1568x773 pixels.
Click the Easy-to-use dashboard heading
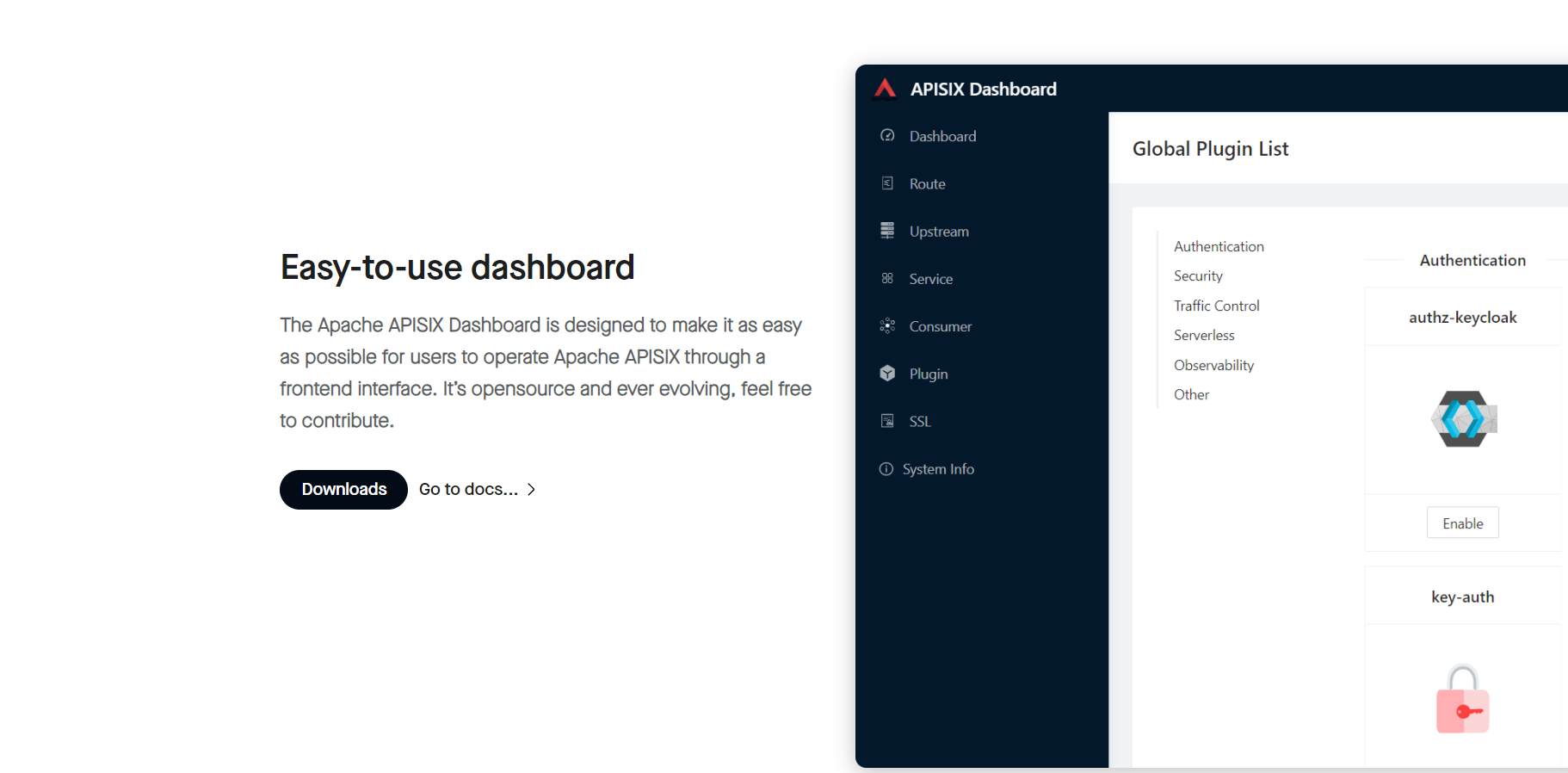[x=457, y=268]
